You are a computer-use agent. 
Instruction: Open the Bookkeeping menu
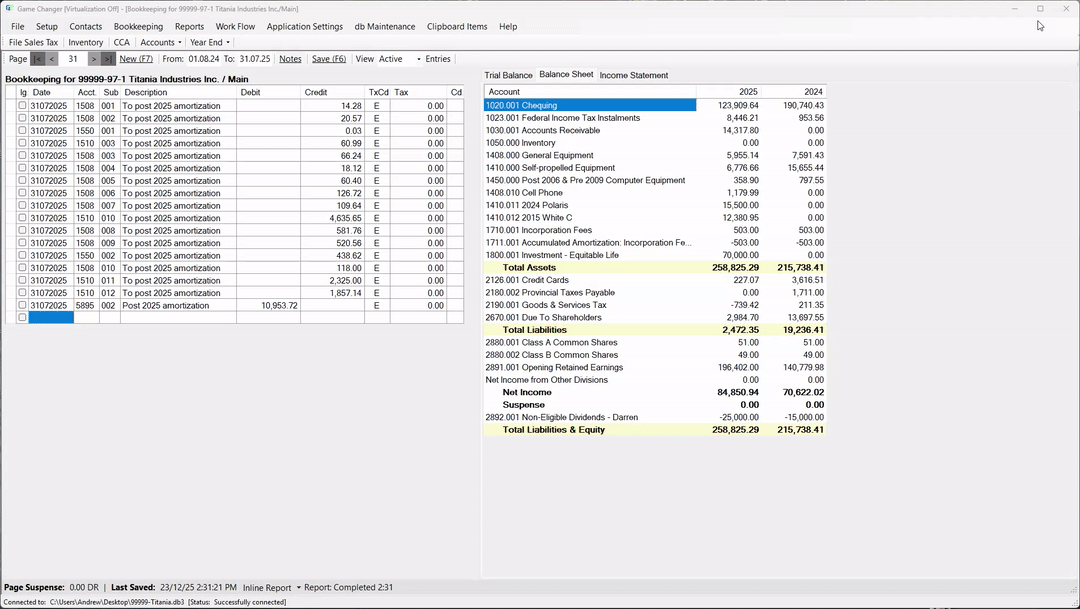[x=138, y=27]
